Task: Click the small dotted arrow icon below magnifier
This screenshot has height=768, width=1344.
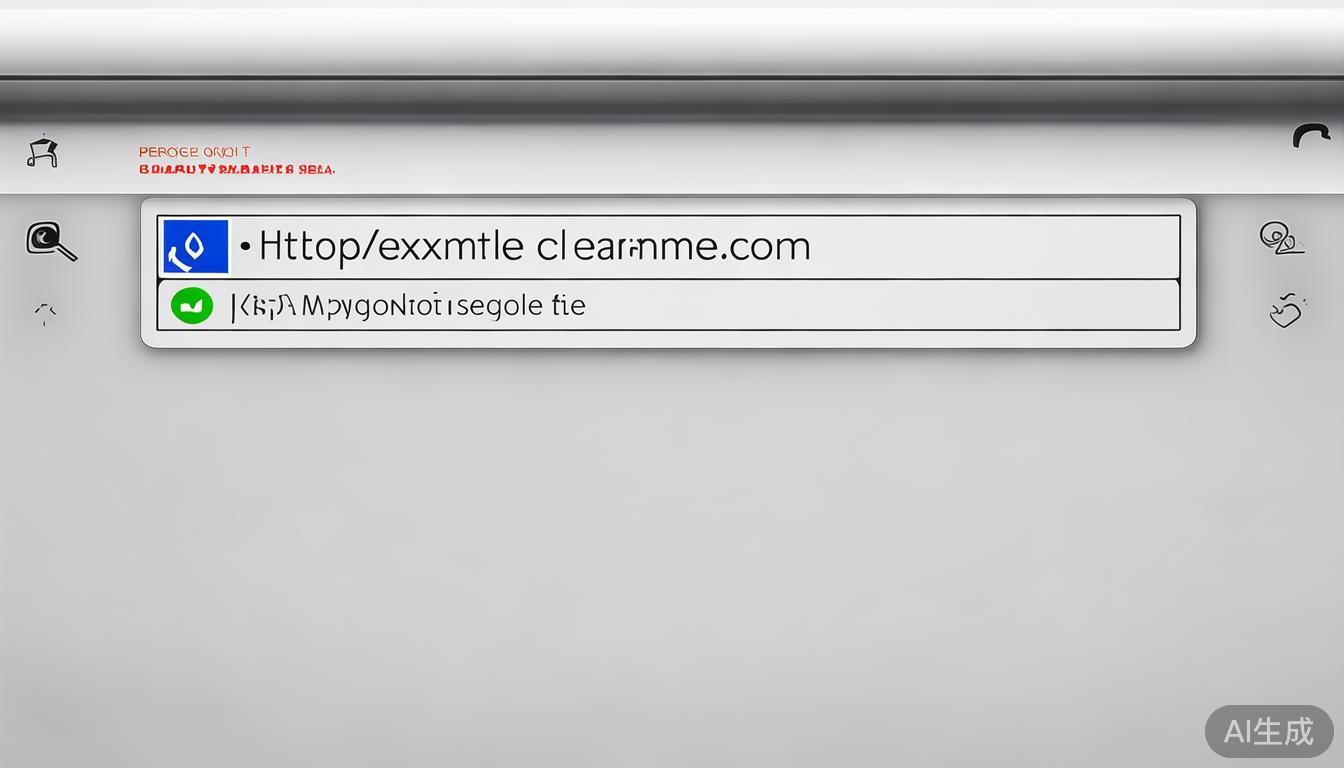Action: coord(45,314)
